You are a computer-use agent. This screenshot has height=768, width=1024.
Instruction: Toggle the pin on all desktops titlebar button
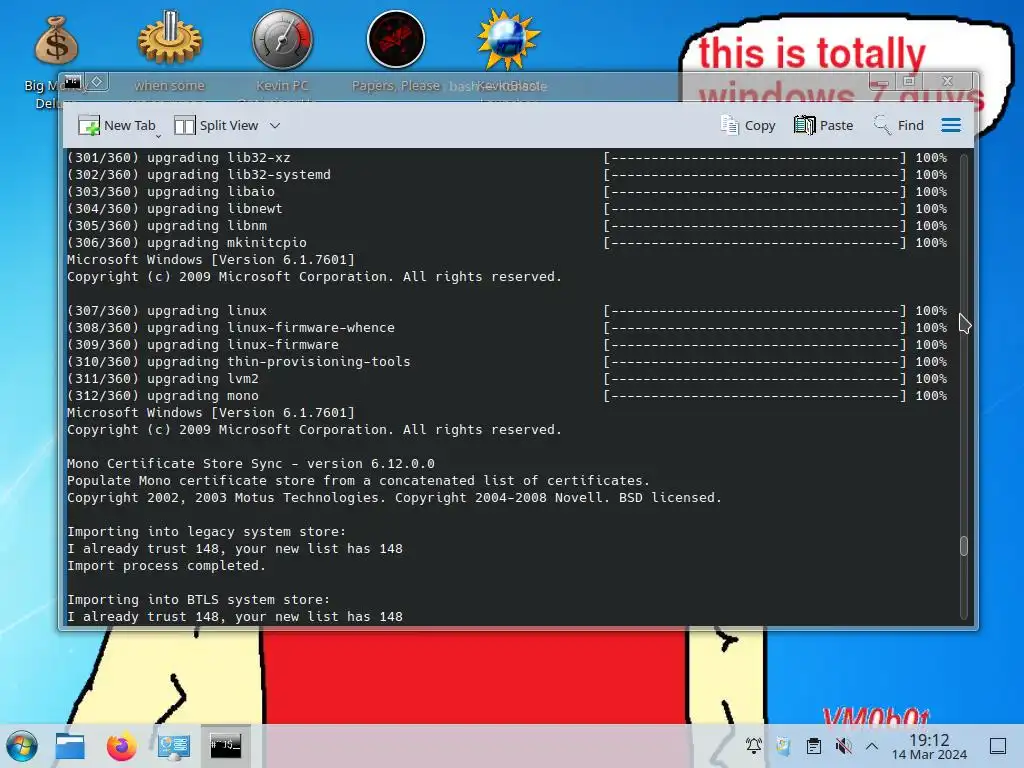tap(97, 82)
